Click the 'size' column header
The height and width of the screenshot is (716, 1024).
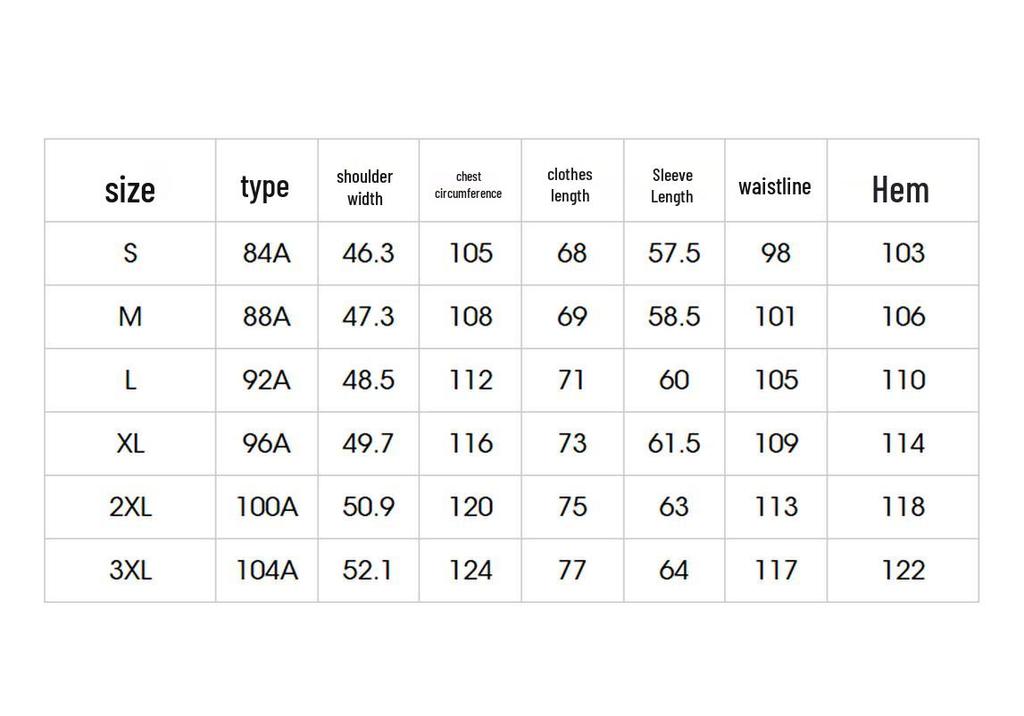click(130, 190)
